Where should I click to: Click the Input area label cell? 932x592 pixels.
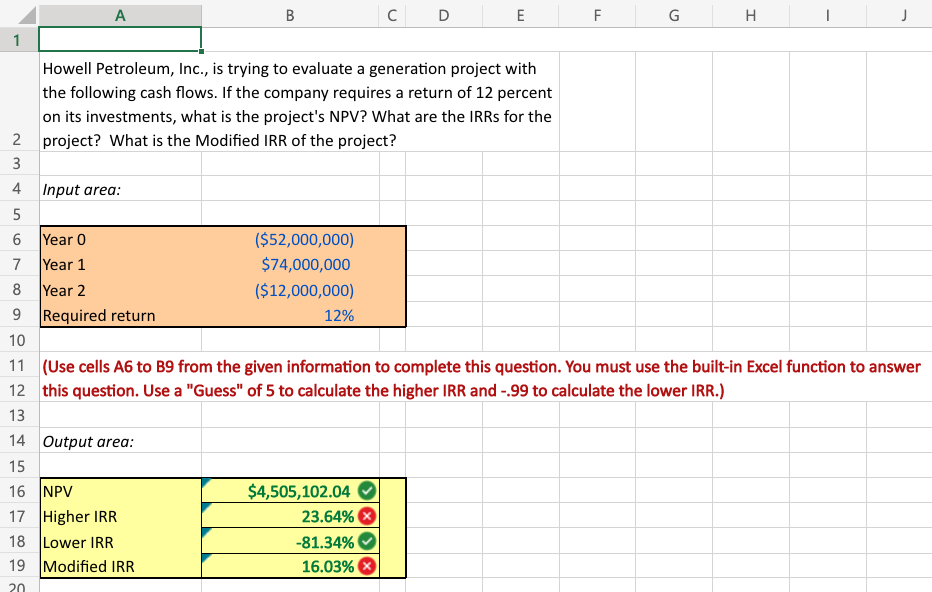[x=119, y=189]
